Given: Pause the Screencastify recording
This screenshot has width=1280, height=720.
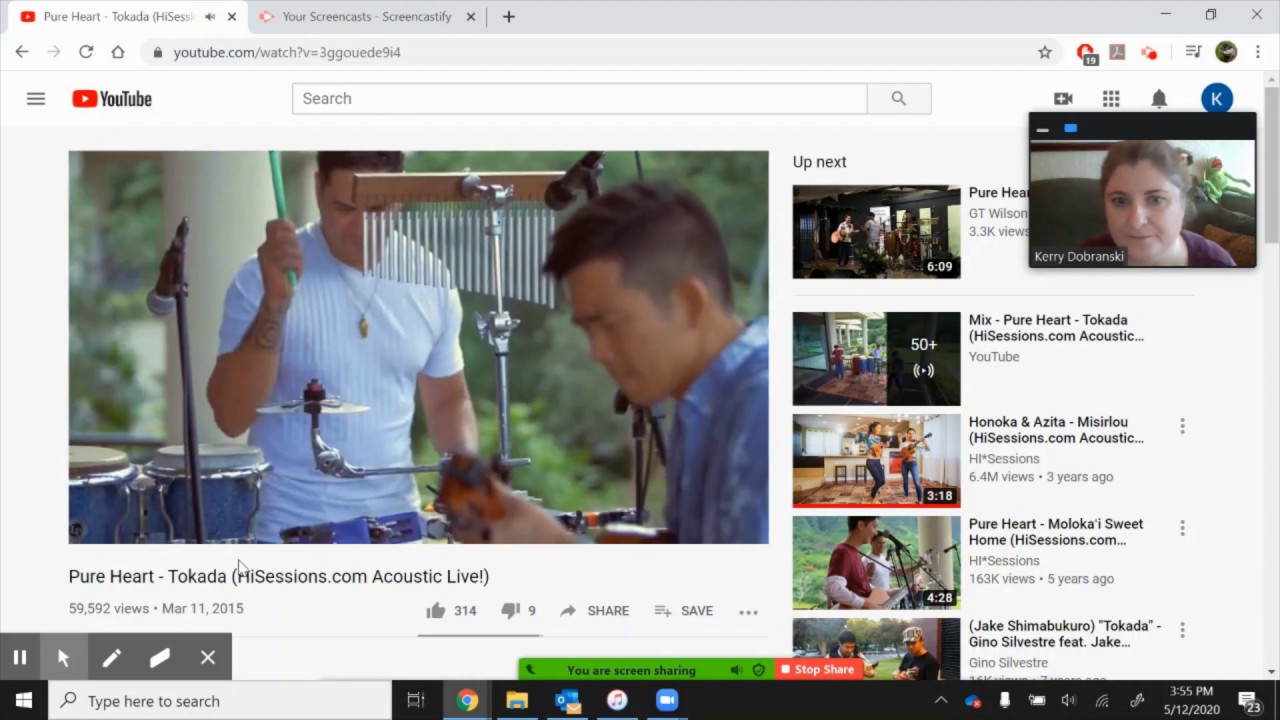Looking at the screenshot, I should pos(19,657).
